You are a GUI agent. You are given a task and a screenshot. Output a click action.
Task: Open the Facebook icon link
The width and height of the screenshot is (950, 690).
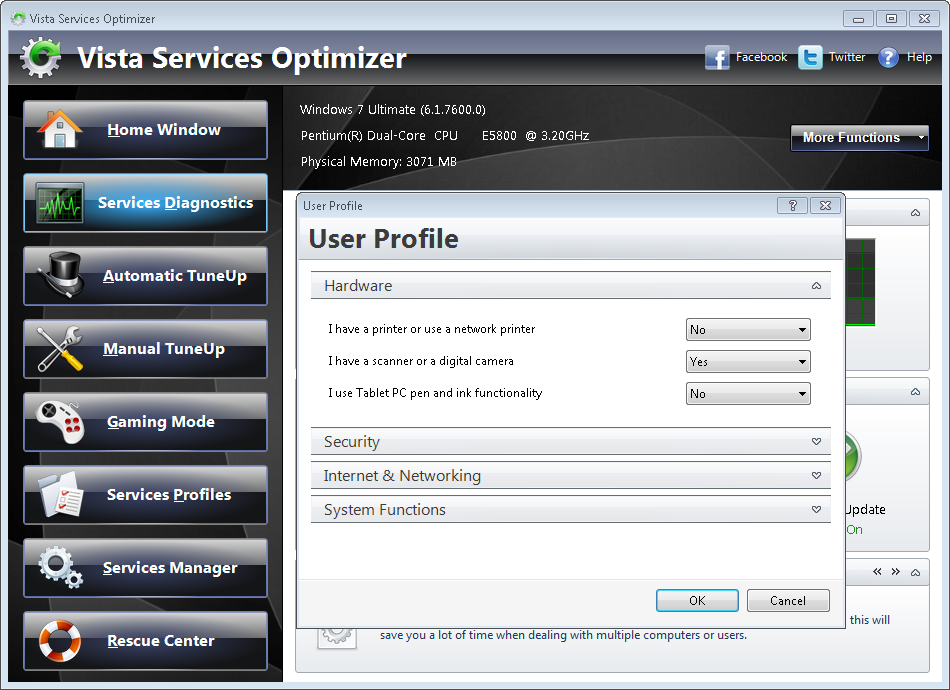point(717,58)
